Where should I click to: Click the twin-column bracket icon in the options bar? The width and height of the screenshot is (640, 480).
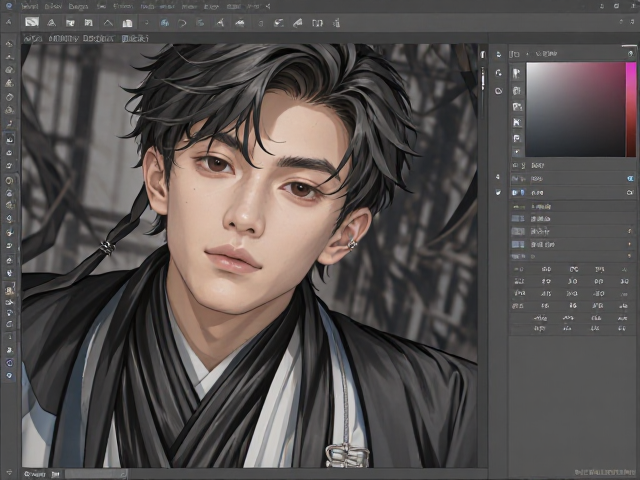(x=318, y=23)
